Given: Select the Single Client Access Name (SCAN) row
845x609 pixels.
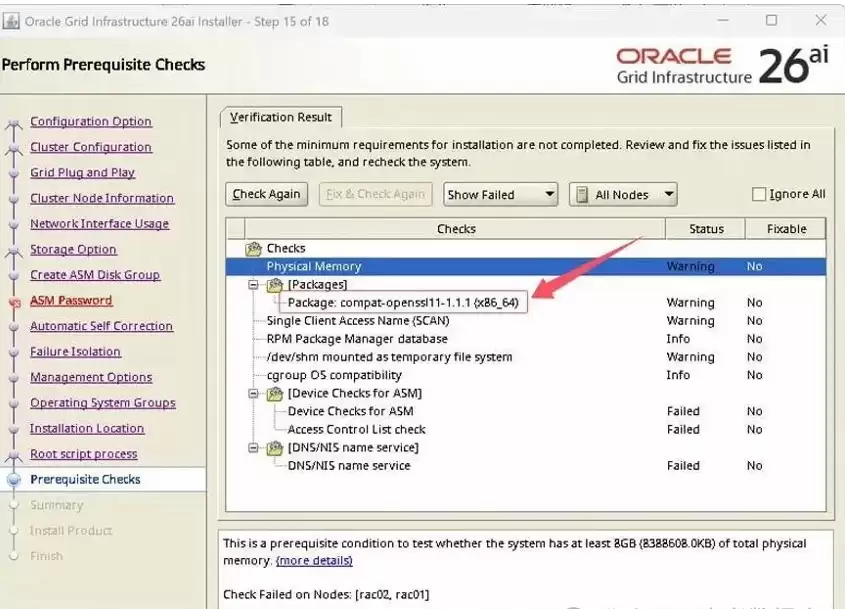Looking at the screenshot, I should (x=525, y=321).
